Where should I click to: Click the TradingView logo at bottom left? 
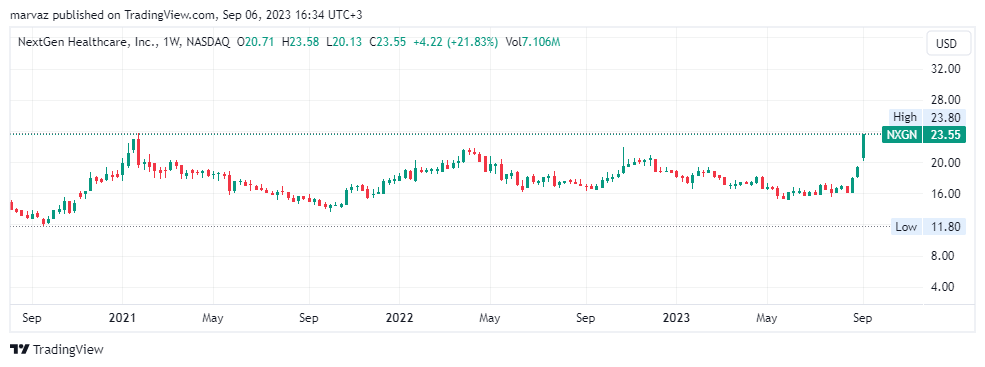pyautogui.click(x=57, y=349)
